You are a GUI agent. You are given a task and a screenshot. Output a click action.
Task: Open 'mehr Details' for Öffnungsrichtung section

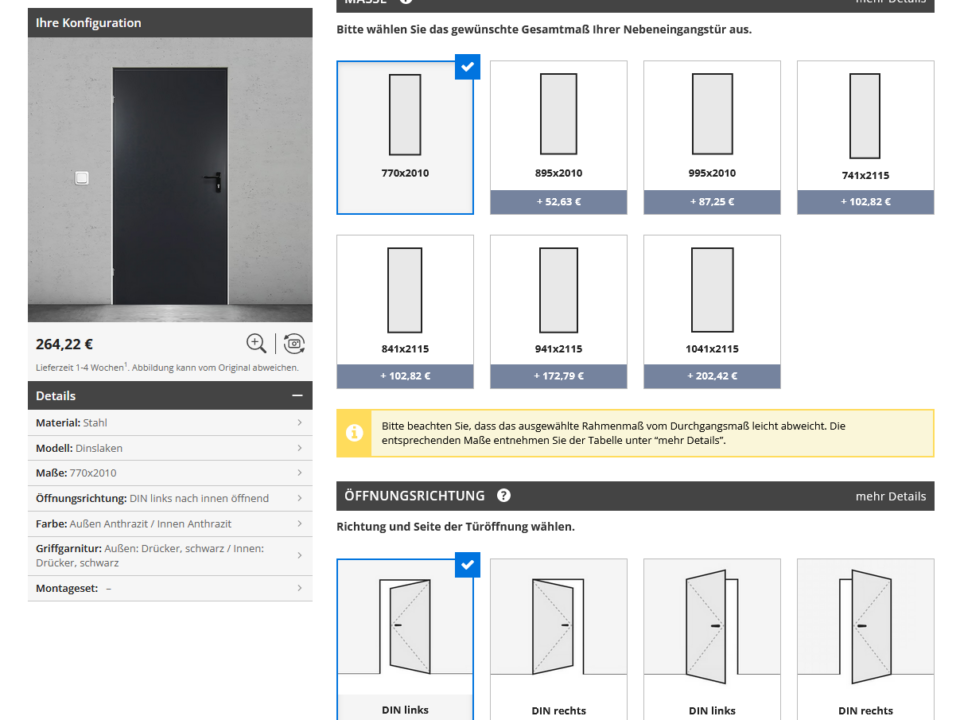pos(890,496)
